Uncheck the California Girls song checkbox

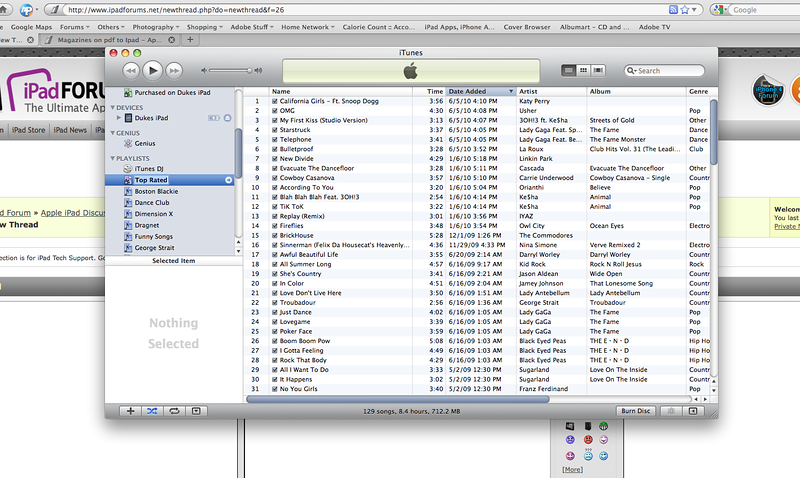point(274,101)
